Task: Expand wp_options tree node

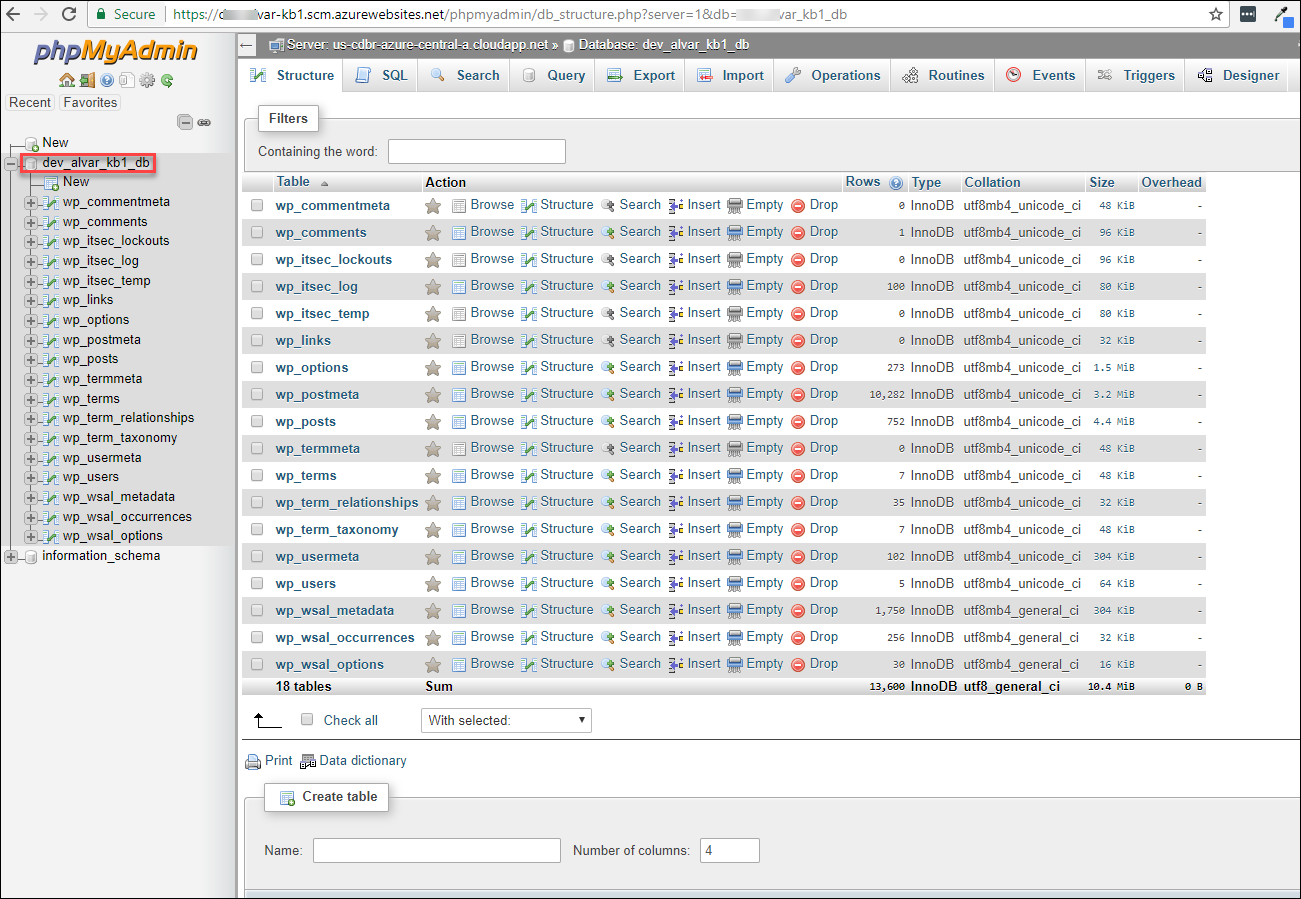Action: (x=31, y=320)
